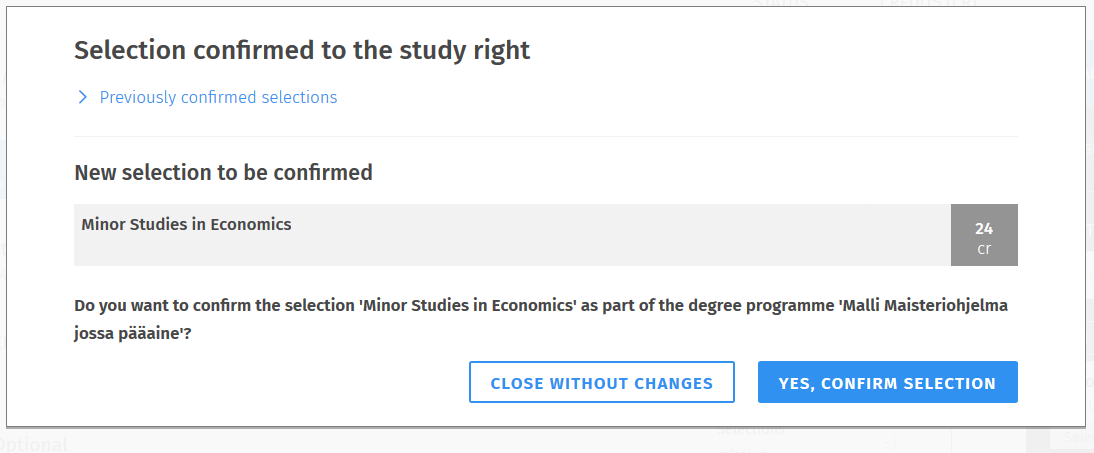
Task: Click the grey 24 cr credits badge
Action: [x=984, y=236]
